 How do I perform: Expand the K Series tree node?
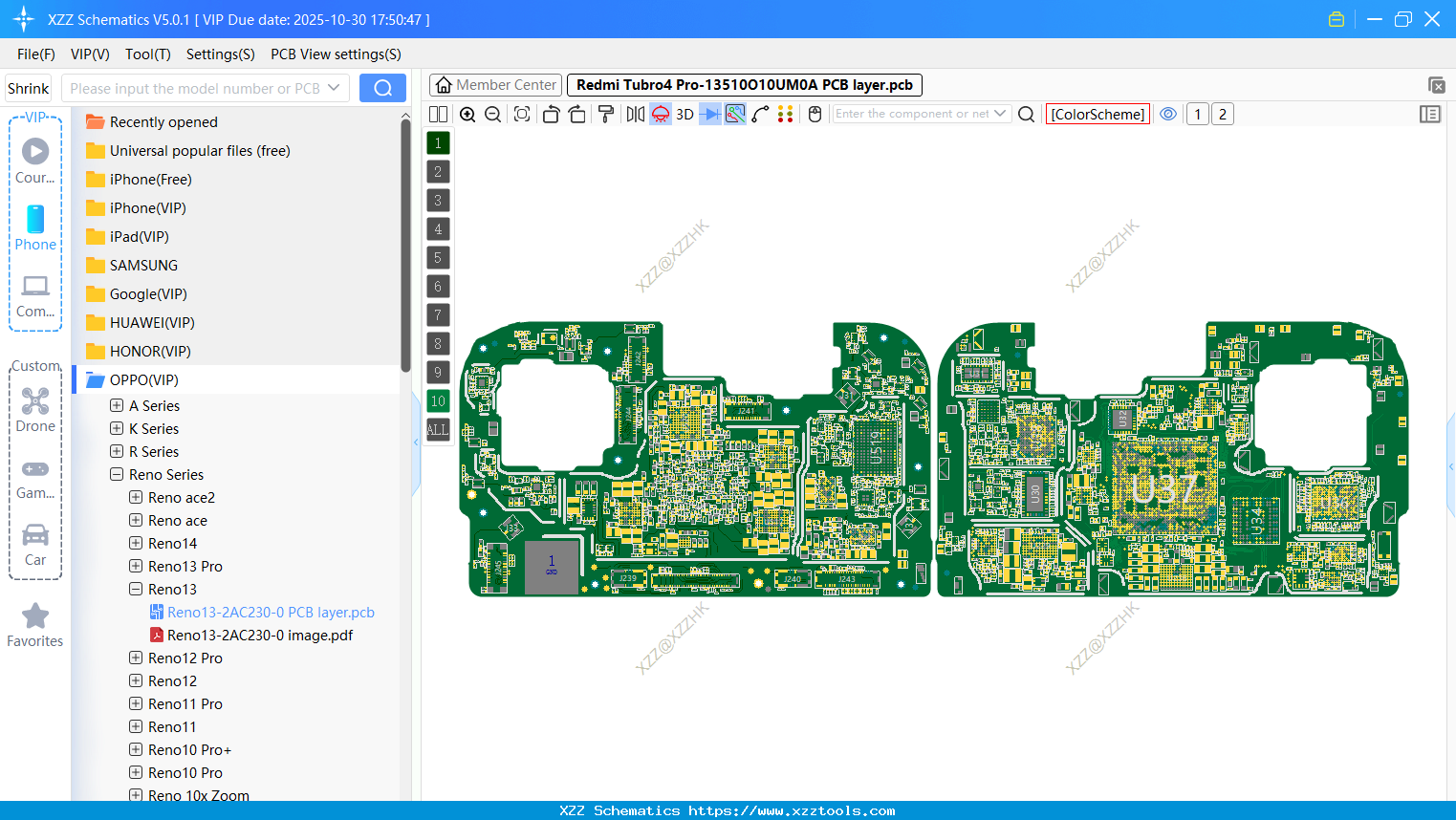117,428
